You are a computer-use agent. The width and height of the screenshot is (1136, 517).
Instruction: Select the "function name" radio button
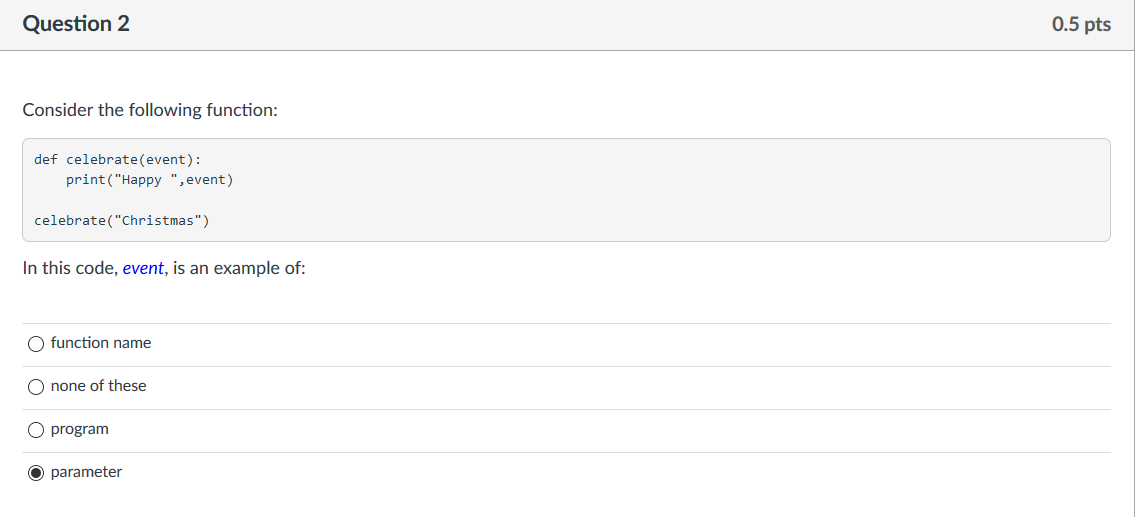click(36, 344)
